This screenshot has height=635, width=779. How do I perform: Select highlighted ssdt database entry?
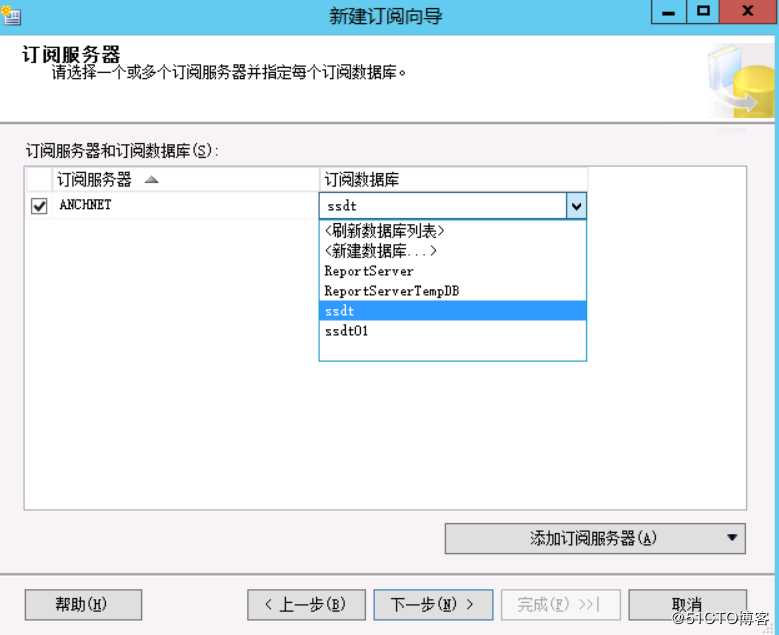[x=452, y=311]
